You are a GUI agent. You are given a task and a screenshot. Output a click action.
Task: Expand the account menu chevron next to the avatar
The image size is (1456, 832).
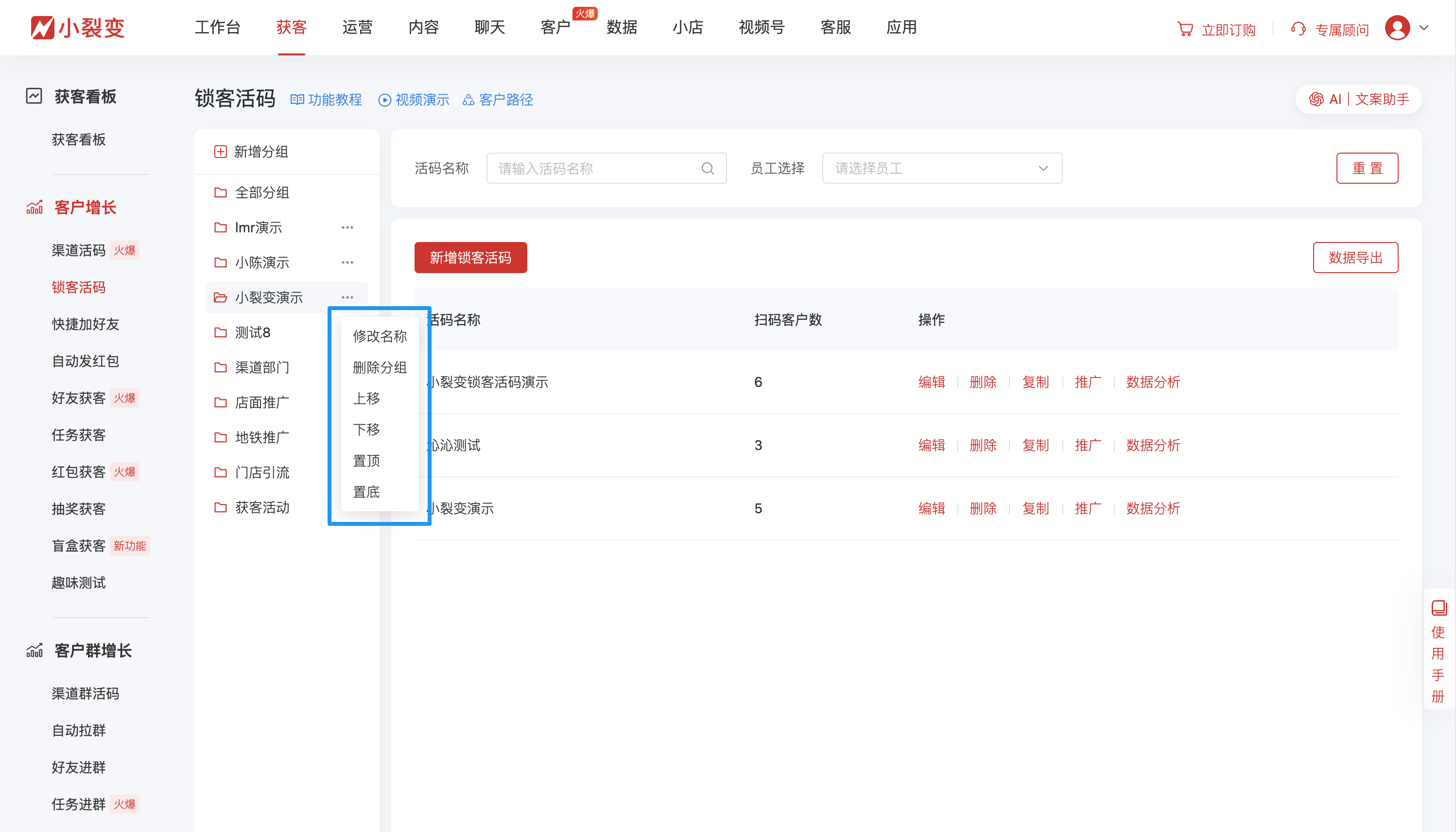[1424, 27]
